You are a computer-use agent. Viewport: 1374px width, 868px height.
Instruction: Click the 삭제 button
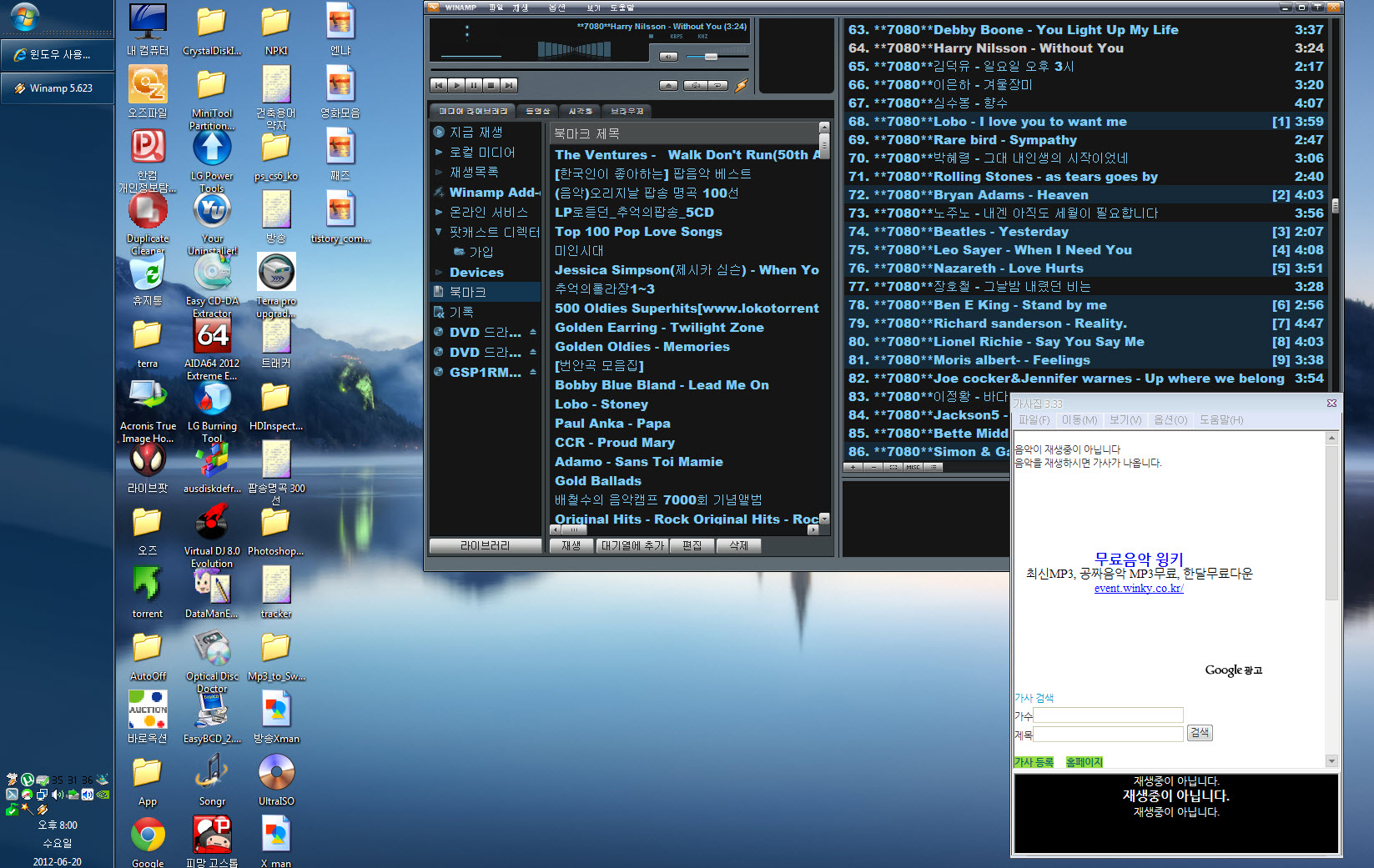[x=739, y=545]
